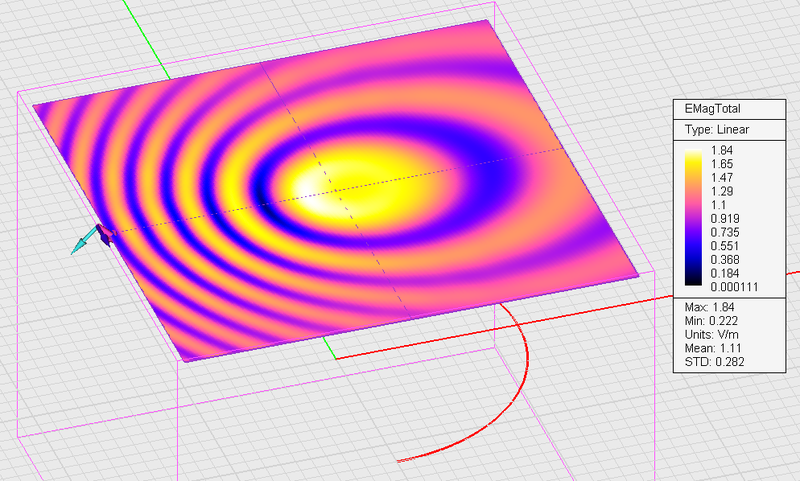Select the 1.65 color scale label

(721, 164)
